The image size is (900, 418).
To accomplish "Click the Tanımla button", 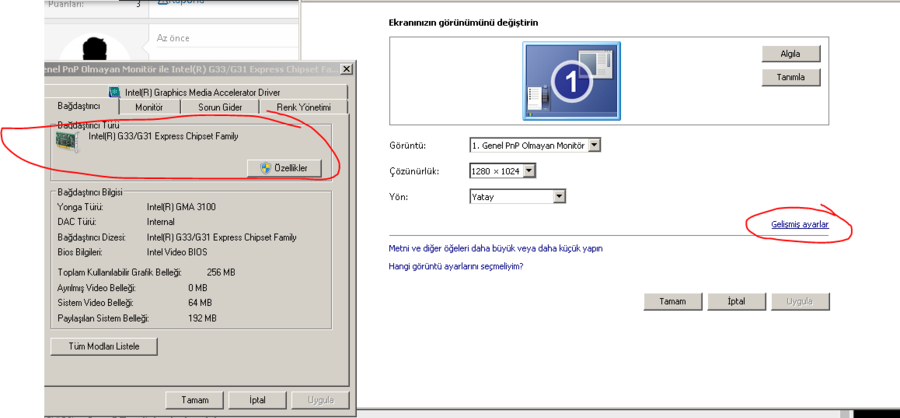I will [x=791, y=78].
